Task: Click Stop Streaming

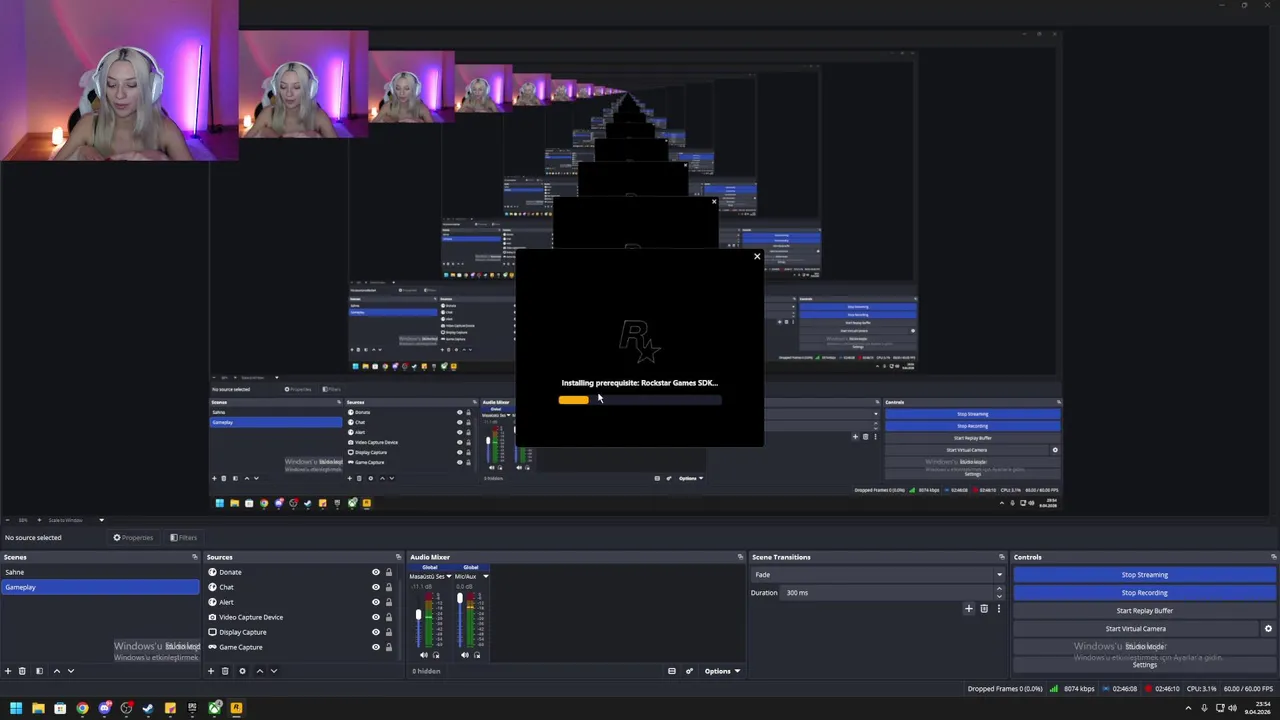Action: 1144,575
